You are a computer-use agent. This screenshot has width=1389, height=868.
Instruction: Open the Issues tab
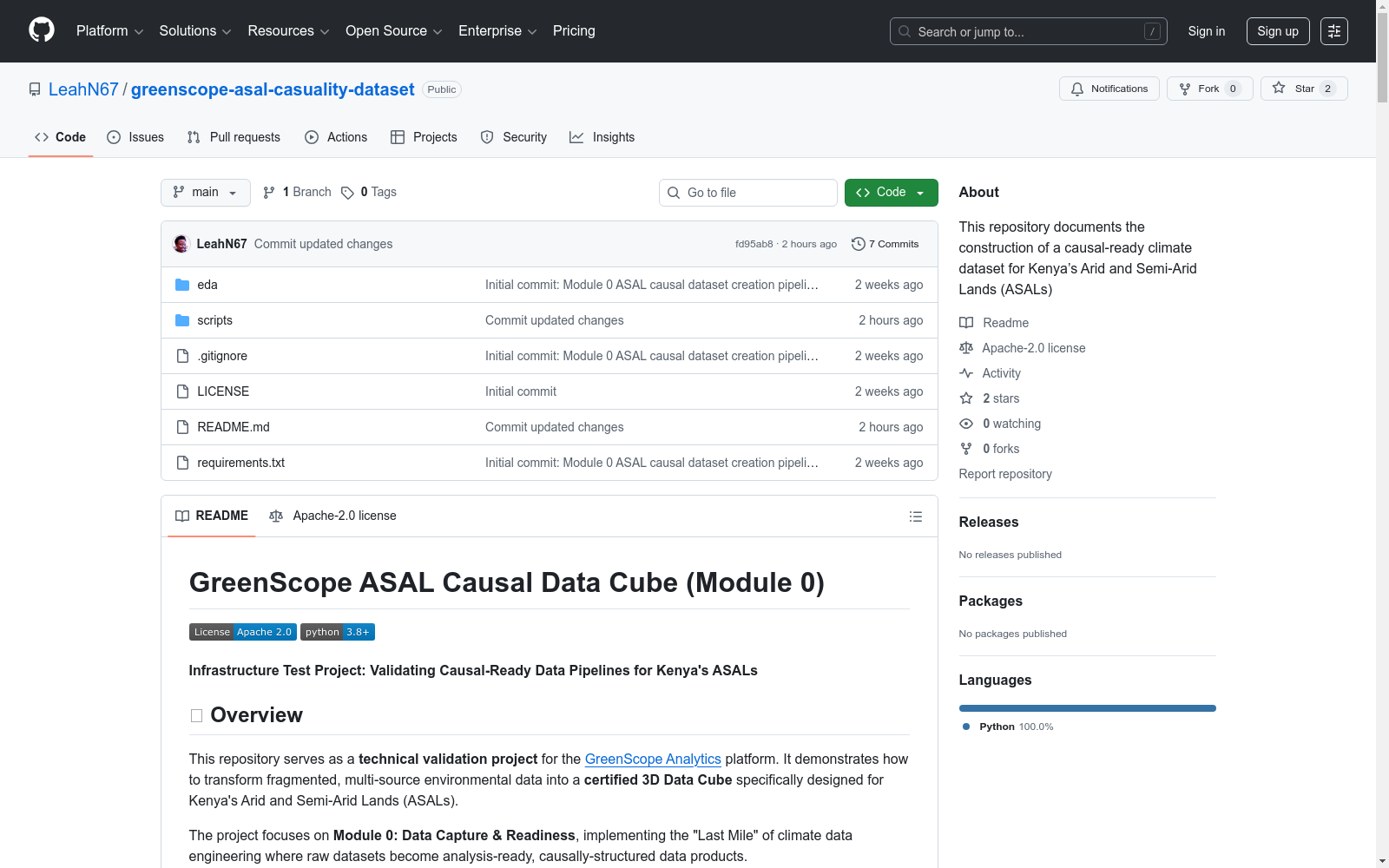pos(135,137)
